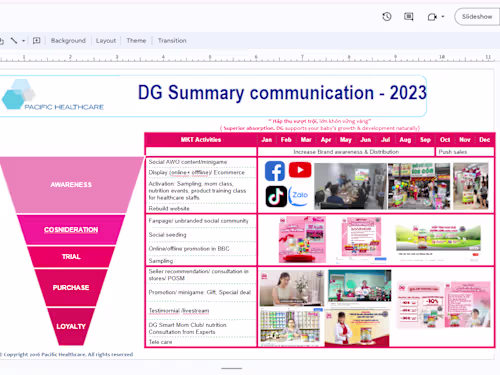The height and width of the screenshot is (375, 500).
Task: Select the YouTube logo on slide
Action: pyautogui.click(x=300, y=170)
